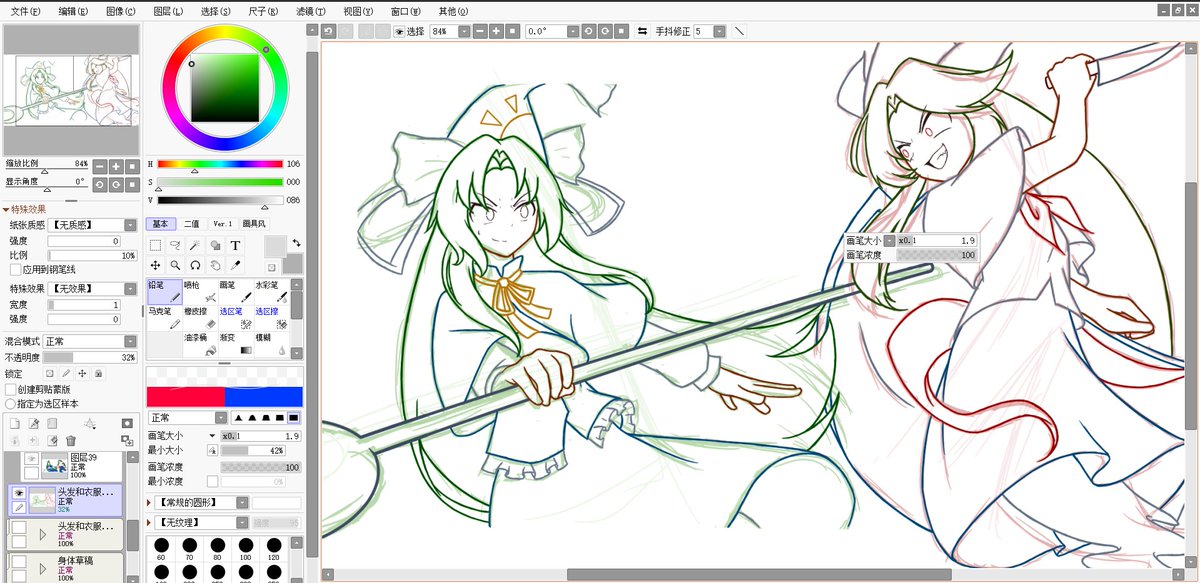Swap foreground and background colors arrow
Viewport: 1200px width, 583px height.
[296, 243]
